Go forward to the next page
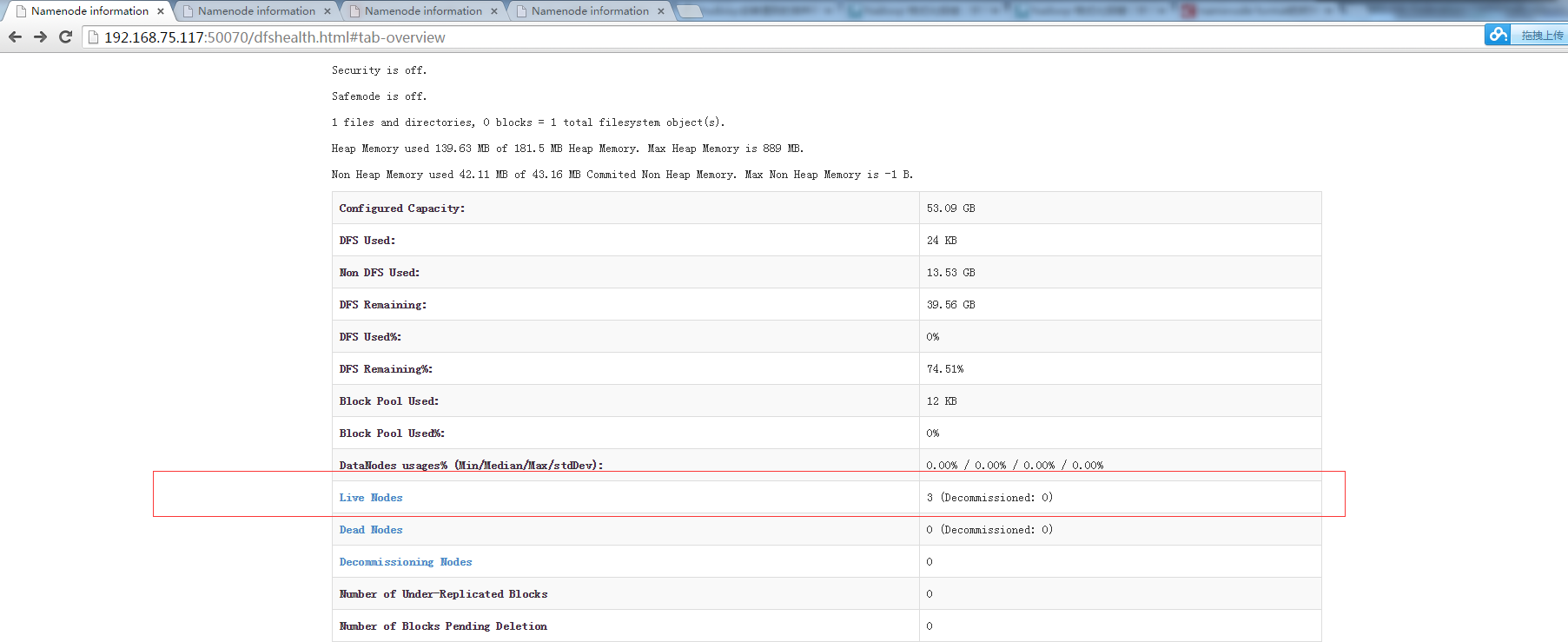This screenshot has height=642, width=1568. 40,37
